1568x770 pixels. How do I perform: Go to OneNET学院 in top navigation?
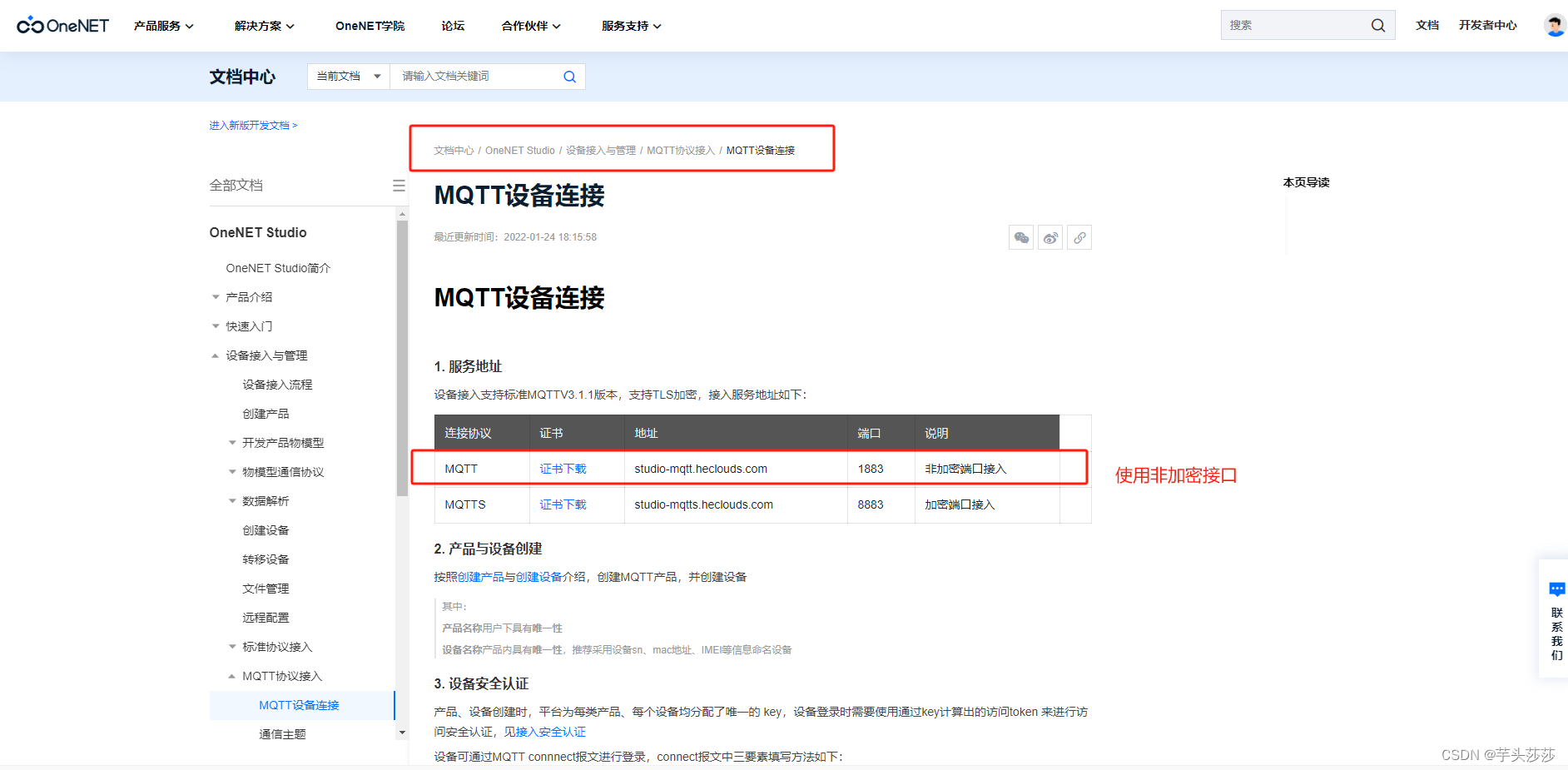point(370,26)
